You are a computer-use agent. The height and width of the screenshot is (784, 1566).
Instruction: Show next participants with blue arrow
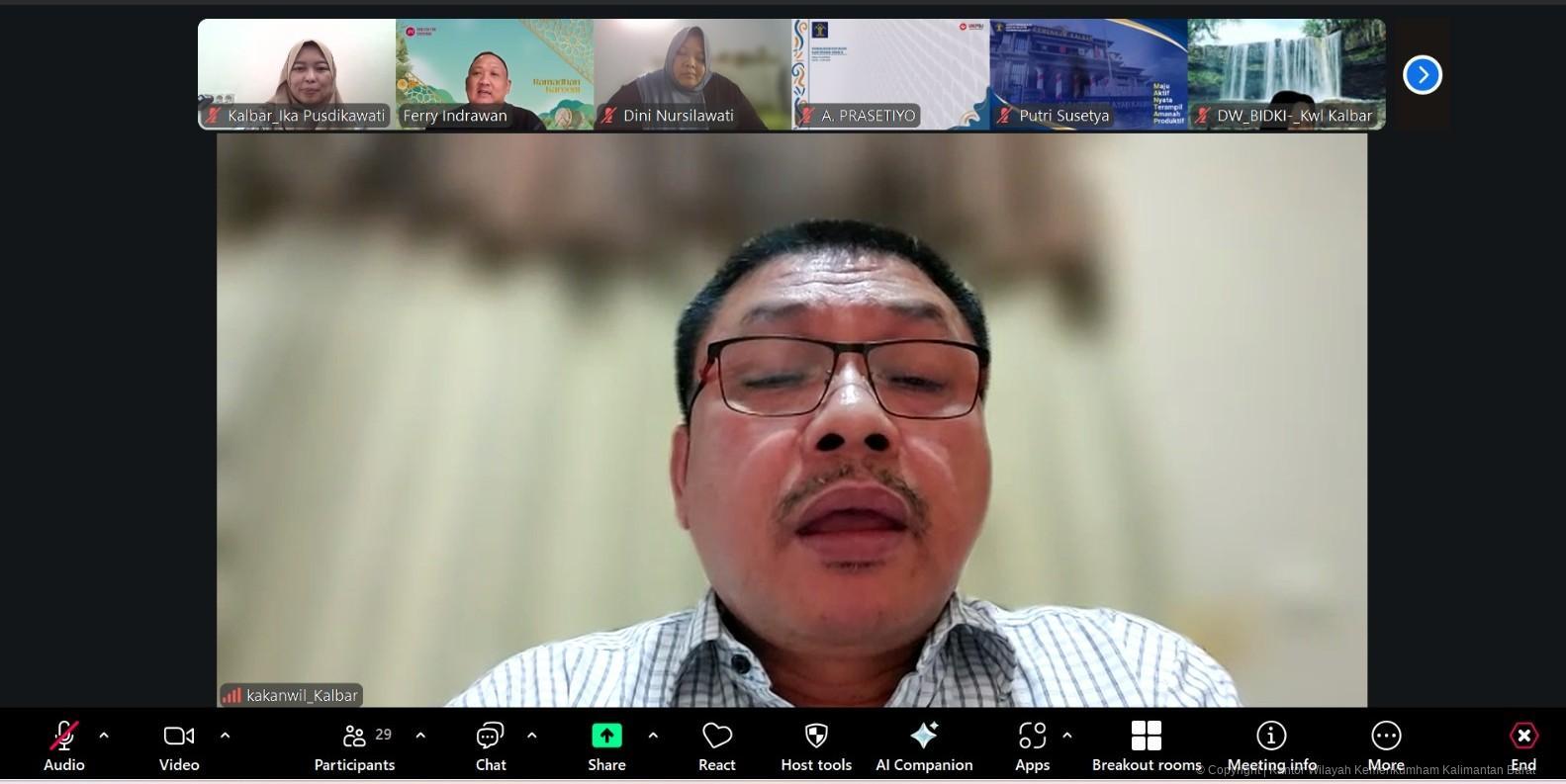1423,75
